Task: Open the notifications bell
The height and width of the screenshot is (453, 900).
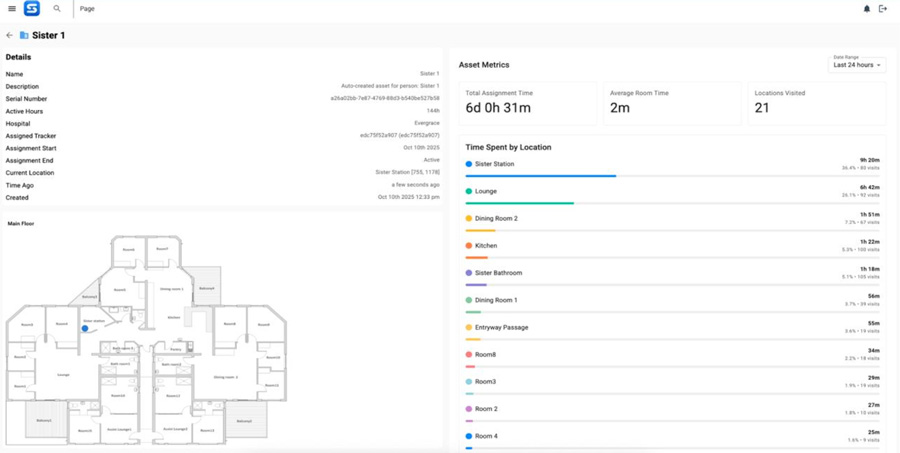Action: tap(866, 9)
